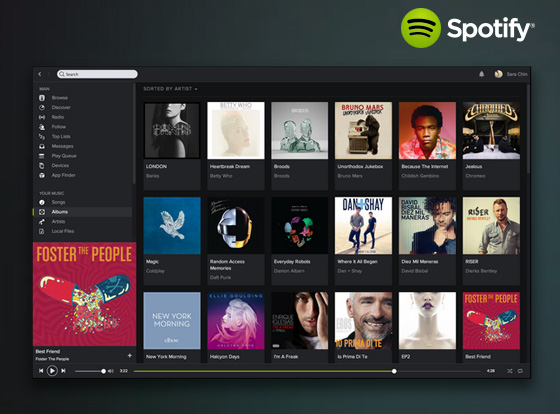
Task: Open the Unorthodox Jukebox album cover
Action: tap(363, 130)
